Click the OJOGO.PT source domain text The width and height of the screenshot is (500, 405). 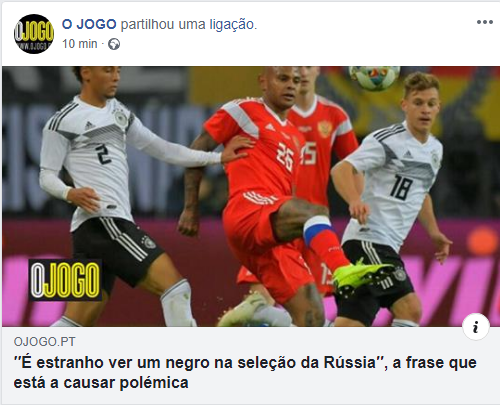[45, 342]
